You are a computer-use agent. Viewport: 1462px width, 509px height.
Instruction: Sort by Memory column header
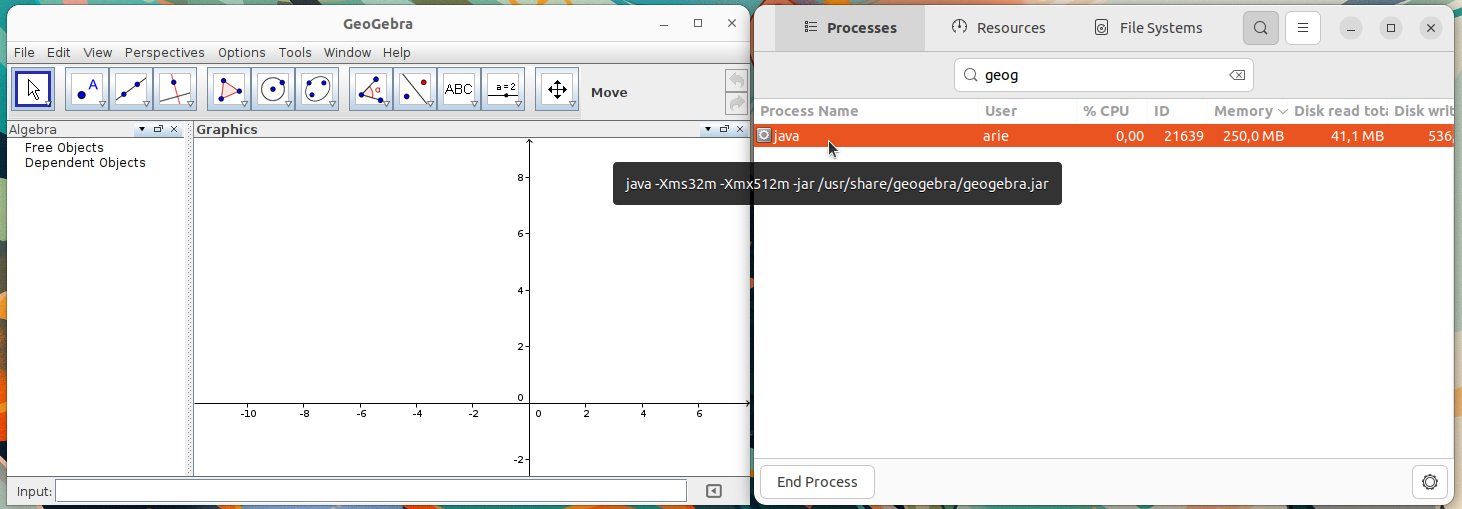1250,111
